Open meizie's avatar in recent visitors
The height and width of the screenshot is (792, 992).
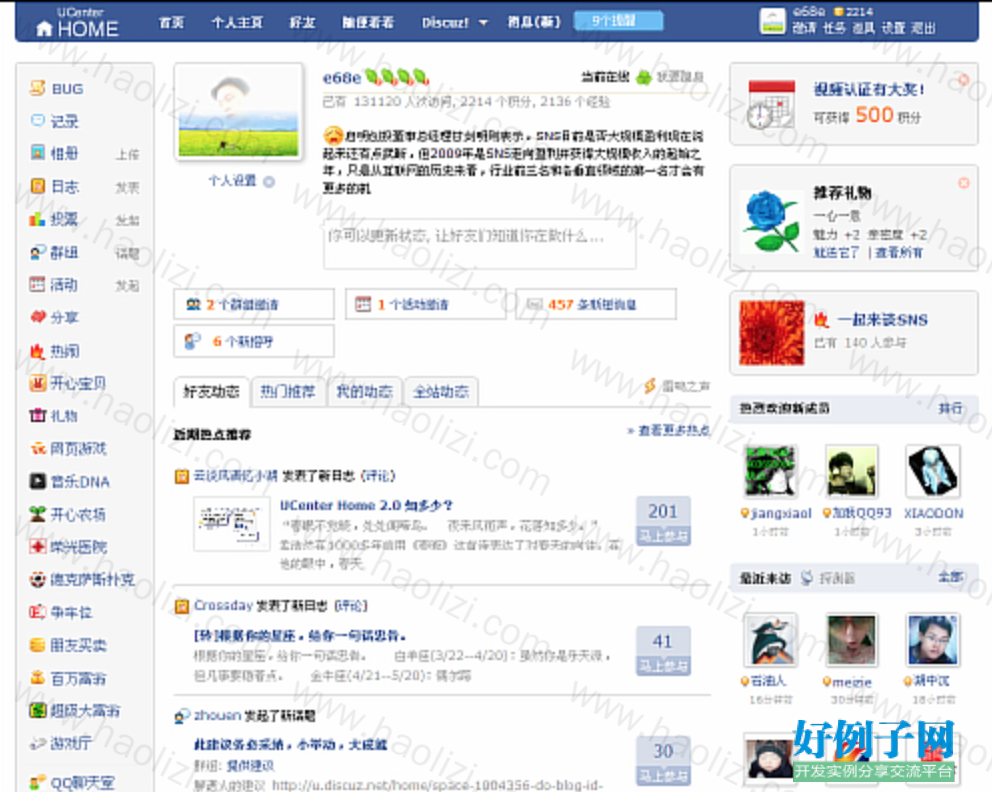click(x=852, y=640)
